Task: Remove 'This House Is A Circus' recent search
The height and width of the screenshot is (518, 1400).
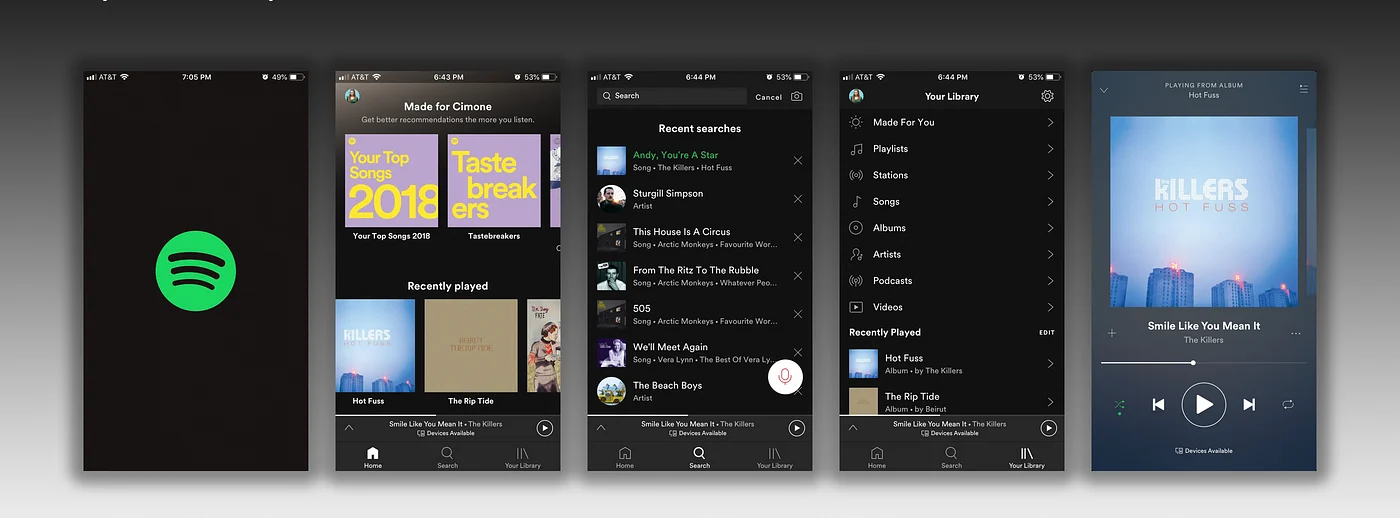Action: (798, 237)
